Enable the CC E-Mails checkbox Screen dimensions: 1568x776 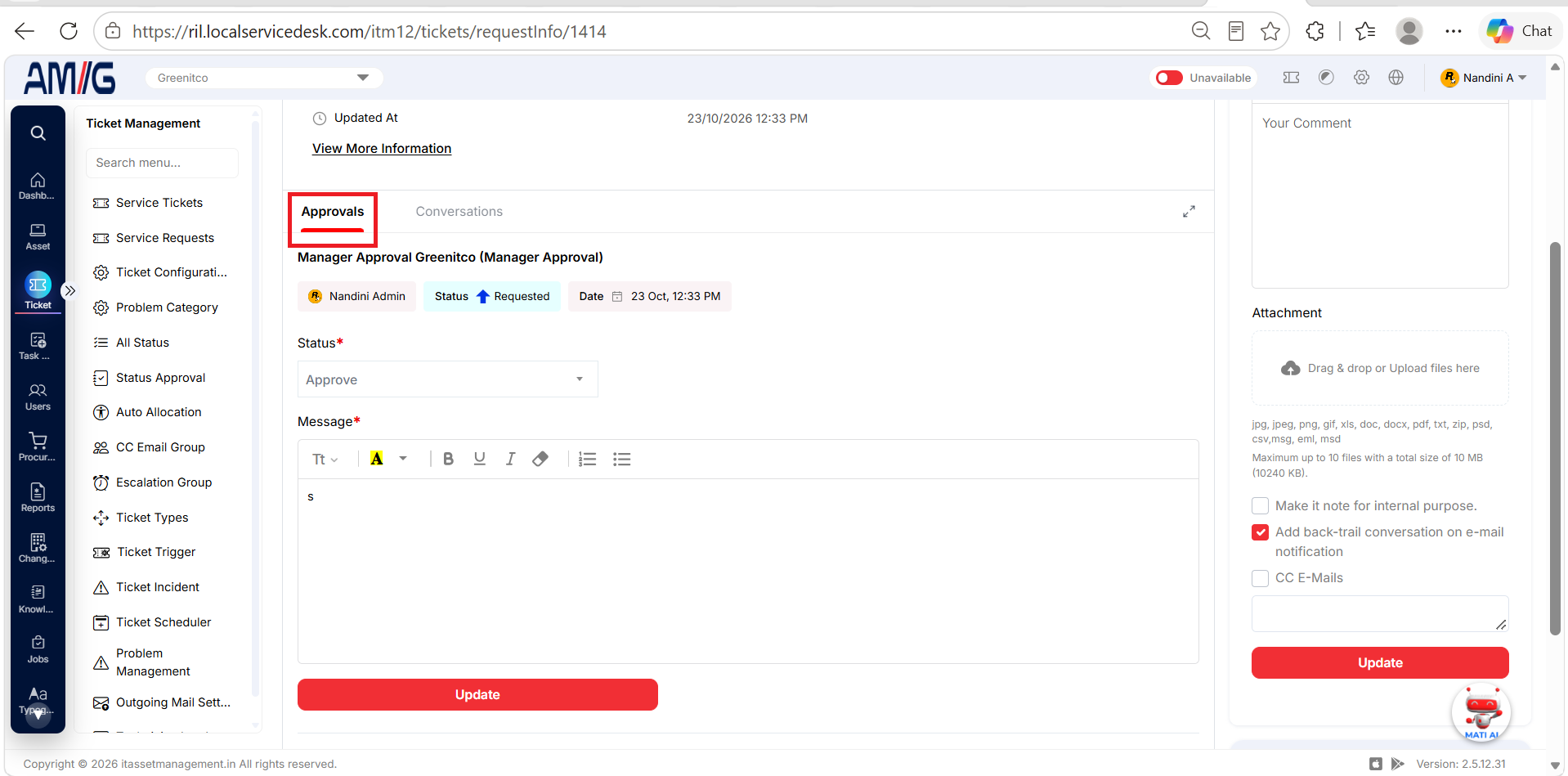point(1260,578)
